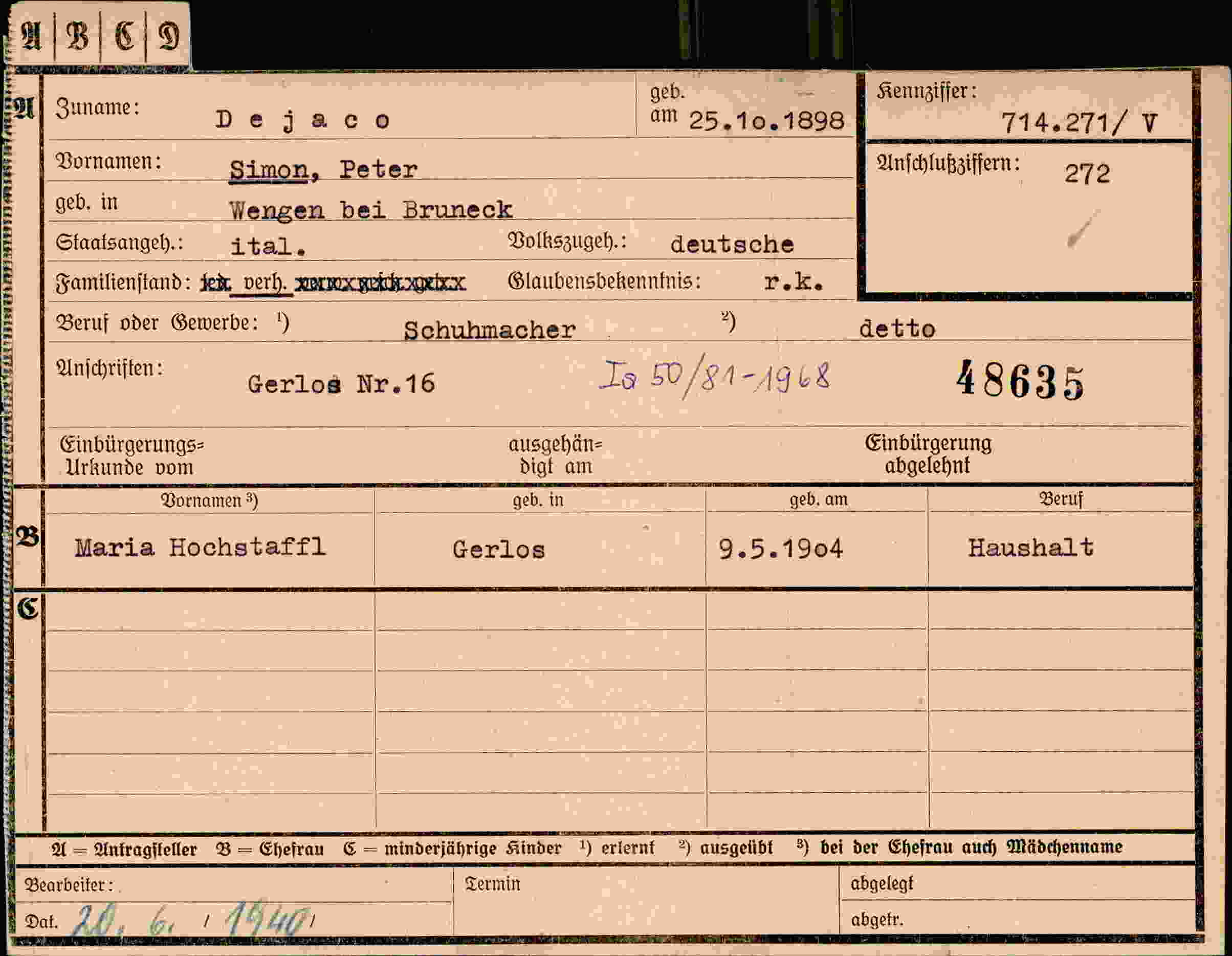
Task: Click the 'Staatsangeh.:' label
Action: 120,243
